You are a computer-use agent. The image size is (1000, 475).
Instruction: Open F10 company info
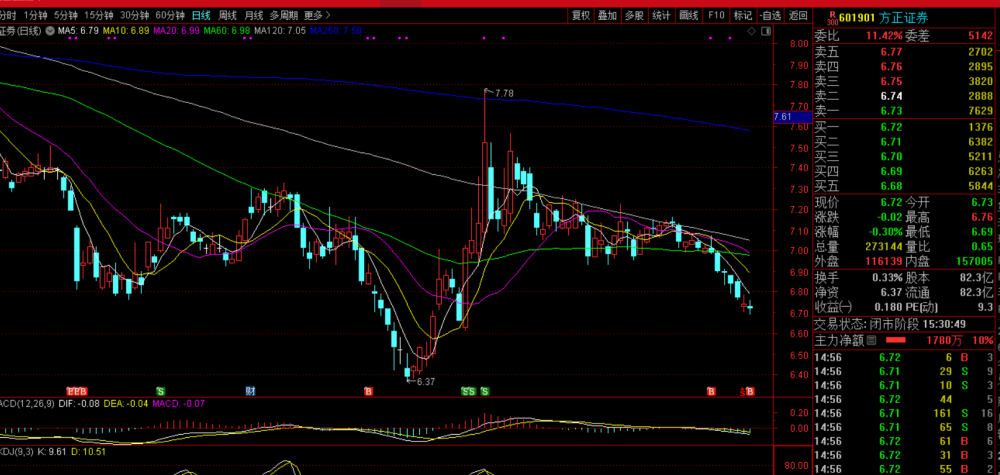[x=716, y=15]
